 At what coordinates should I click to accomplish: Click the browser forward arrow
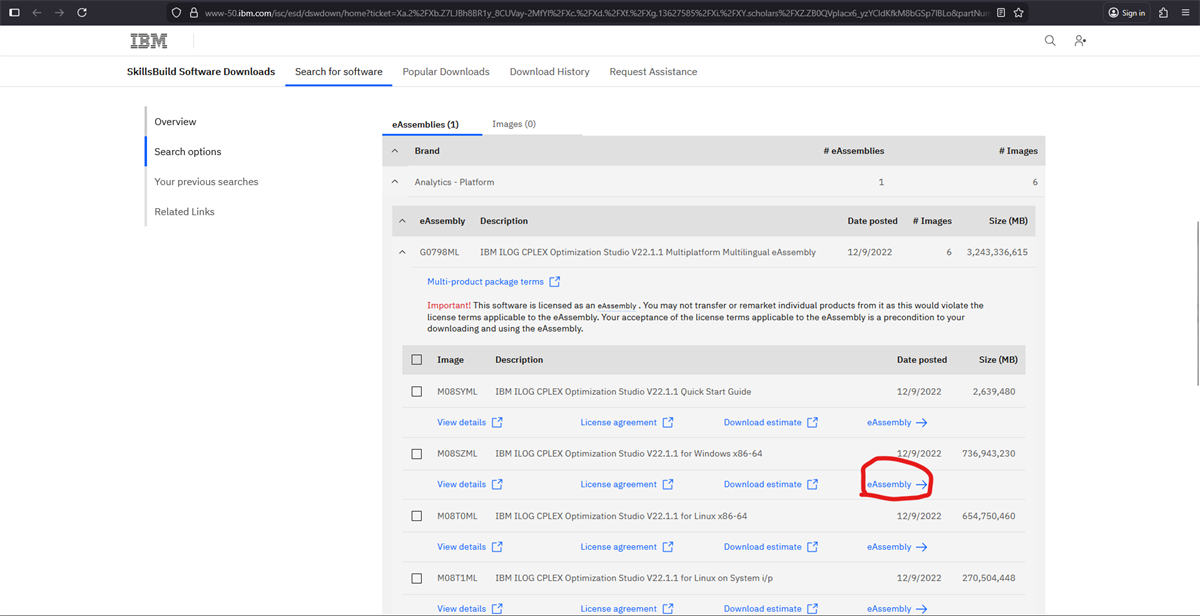[x=59, y=13]
